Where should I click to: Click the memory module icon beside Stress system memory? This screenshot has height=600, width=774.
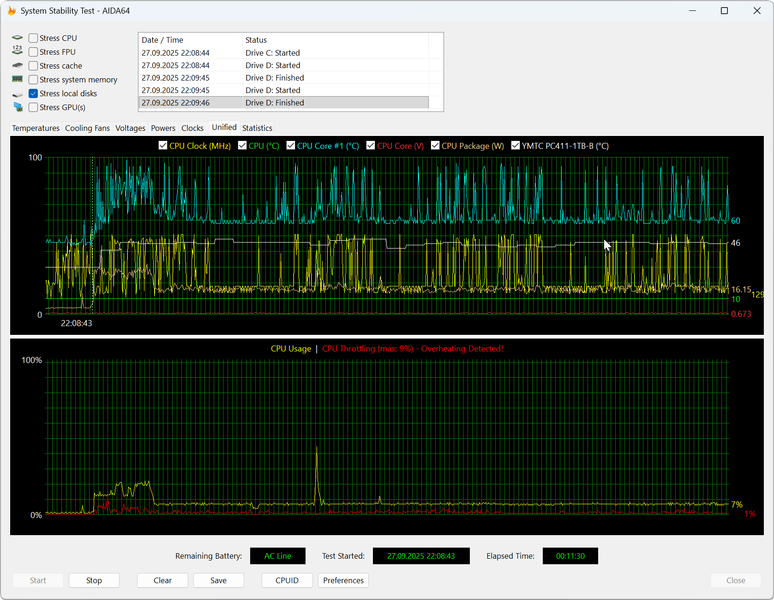click(x=17, y=80)
